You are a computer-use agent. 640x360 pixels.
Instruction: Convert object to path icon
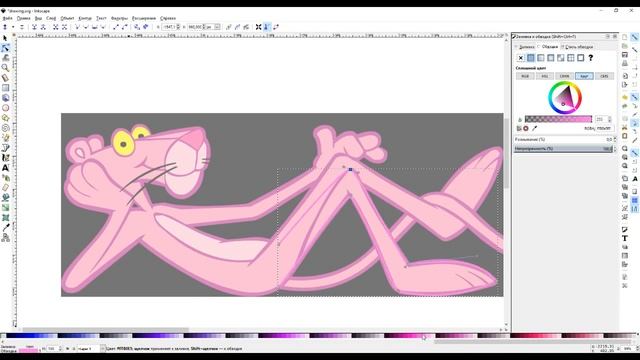tap(137, 27)
